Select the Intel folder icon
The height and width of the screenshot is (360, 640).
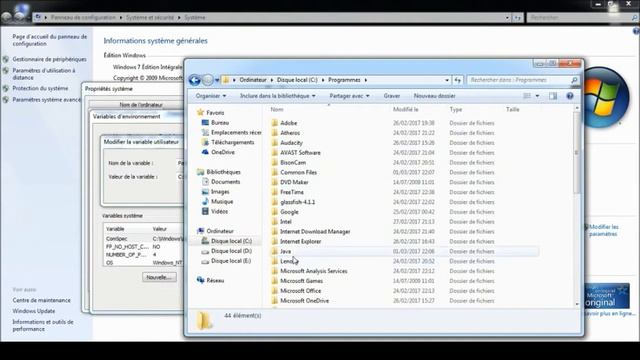(x=275, y=222)
